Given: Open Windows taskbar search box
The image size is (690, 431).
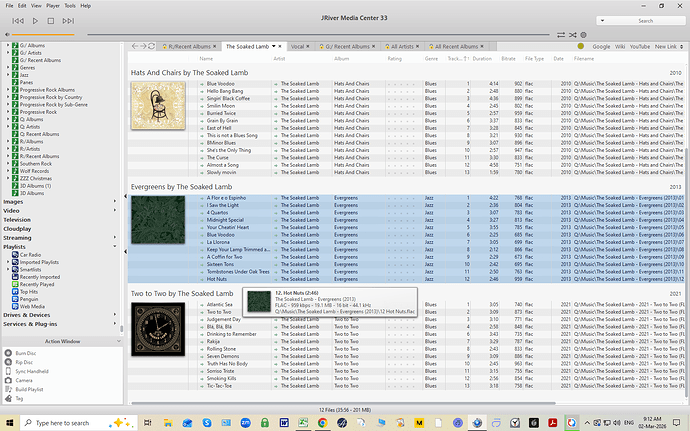Looking at the screenshot, I should [x=70, y=422].
